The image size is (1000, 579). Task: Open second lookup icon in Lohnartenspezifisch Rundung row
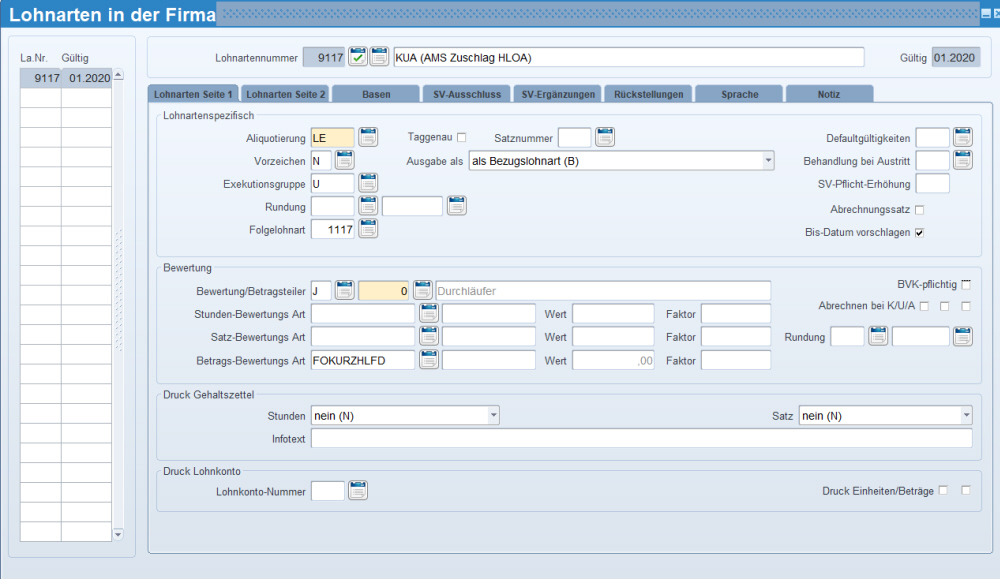(x=457, y=206)
